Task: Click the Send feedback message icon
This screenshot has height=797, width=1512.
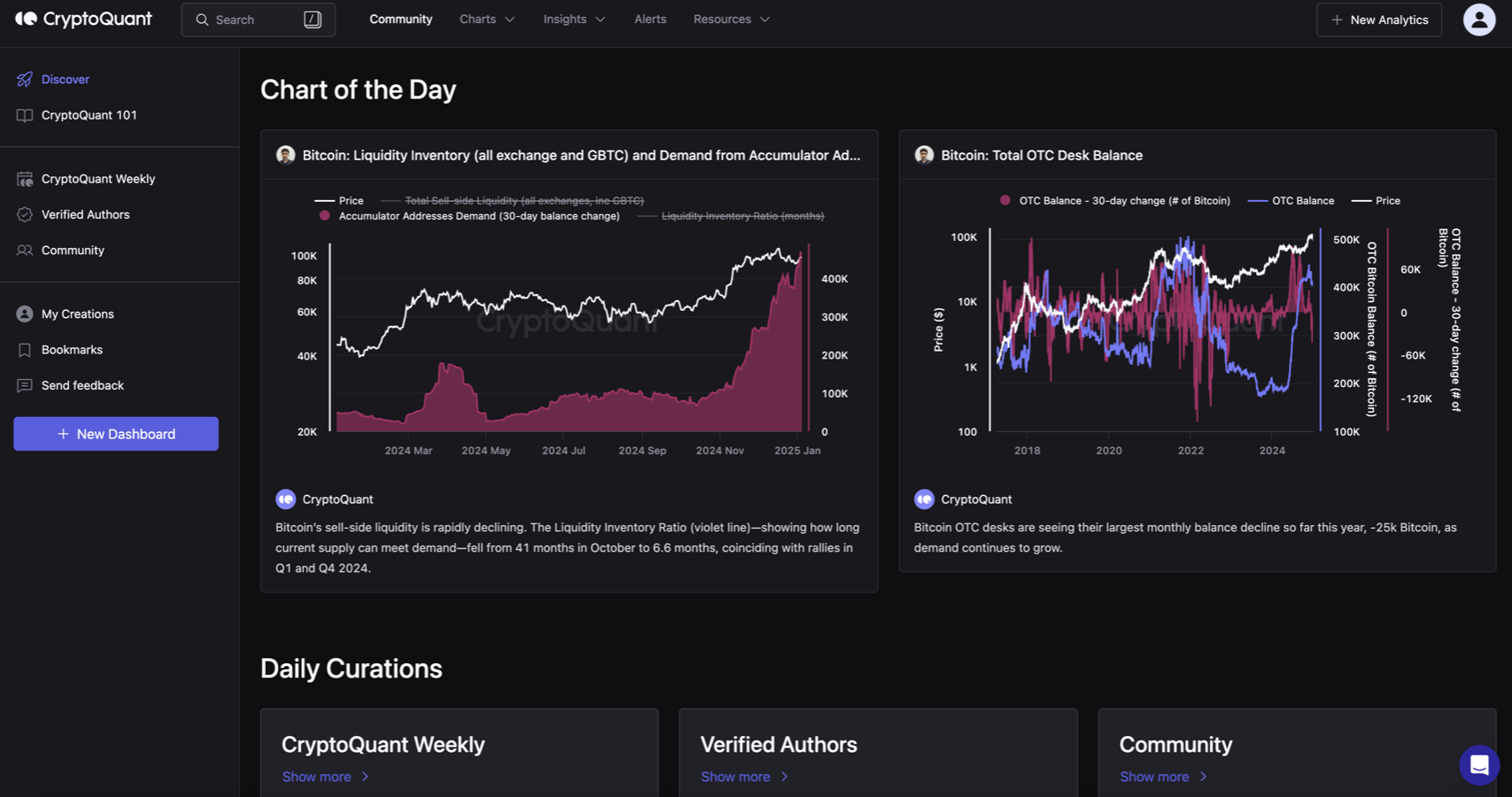Action: (25, 385)
